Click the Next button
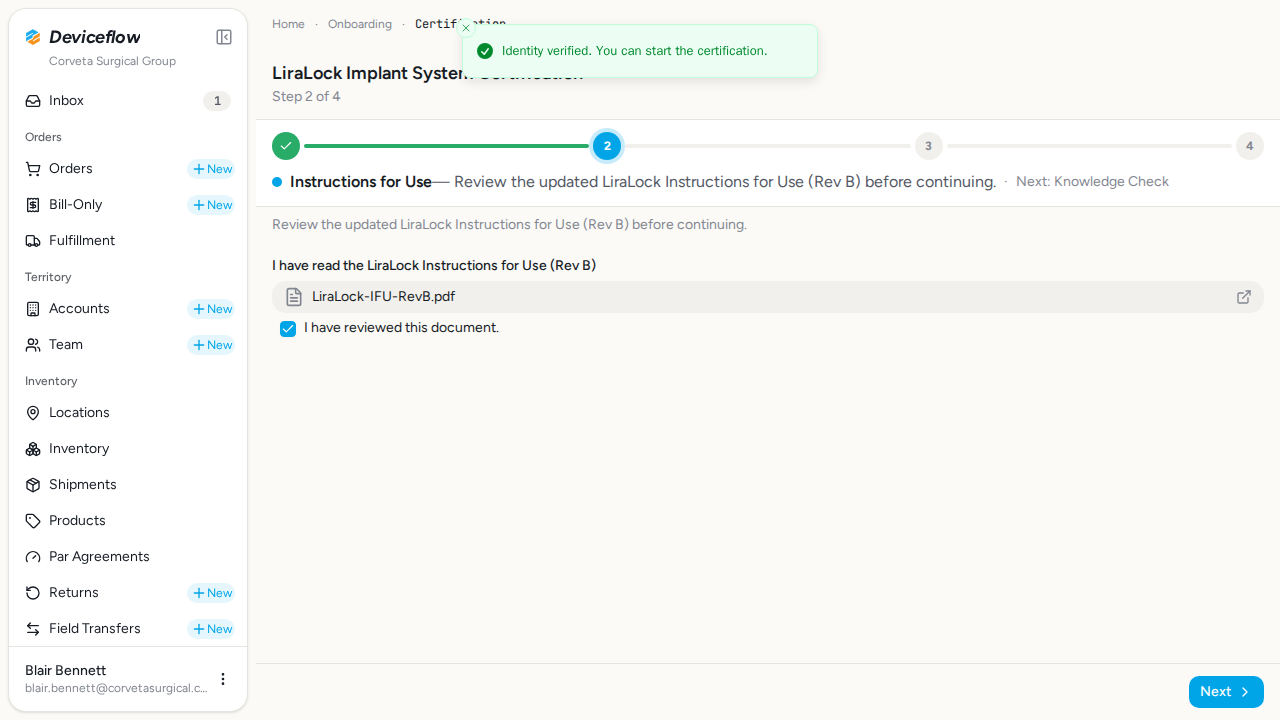1280x720 pixels. (1226, 692)
